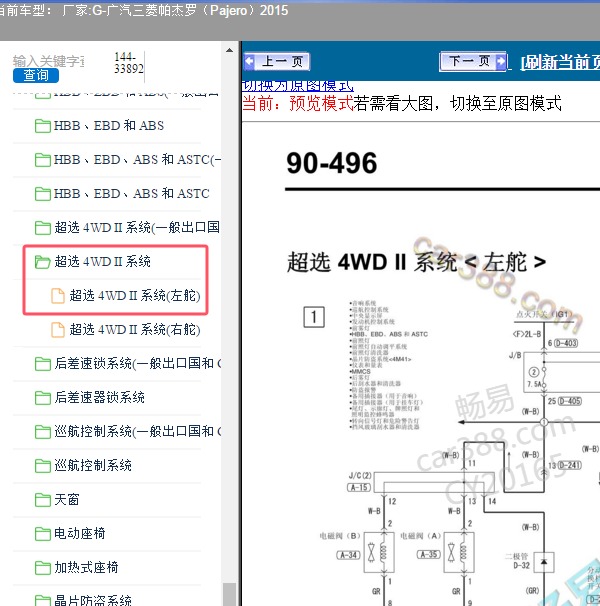
Task: Click the left arrow icon on 上一页
Action: pos(249,61)
